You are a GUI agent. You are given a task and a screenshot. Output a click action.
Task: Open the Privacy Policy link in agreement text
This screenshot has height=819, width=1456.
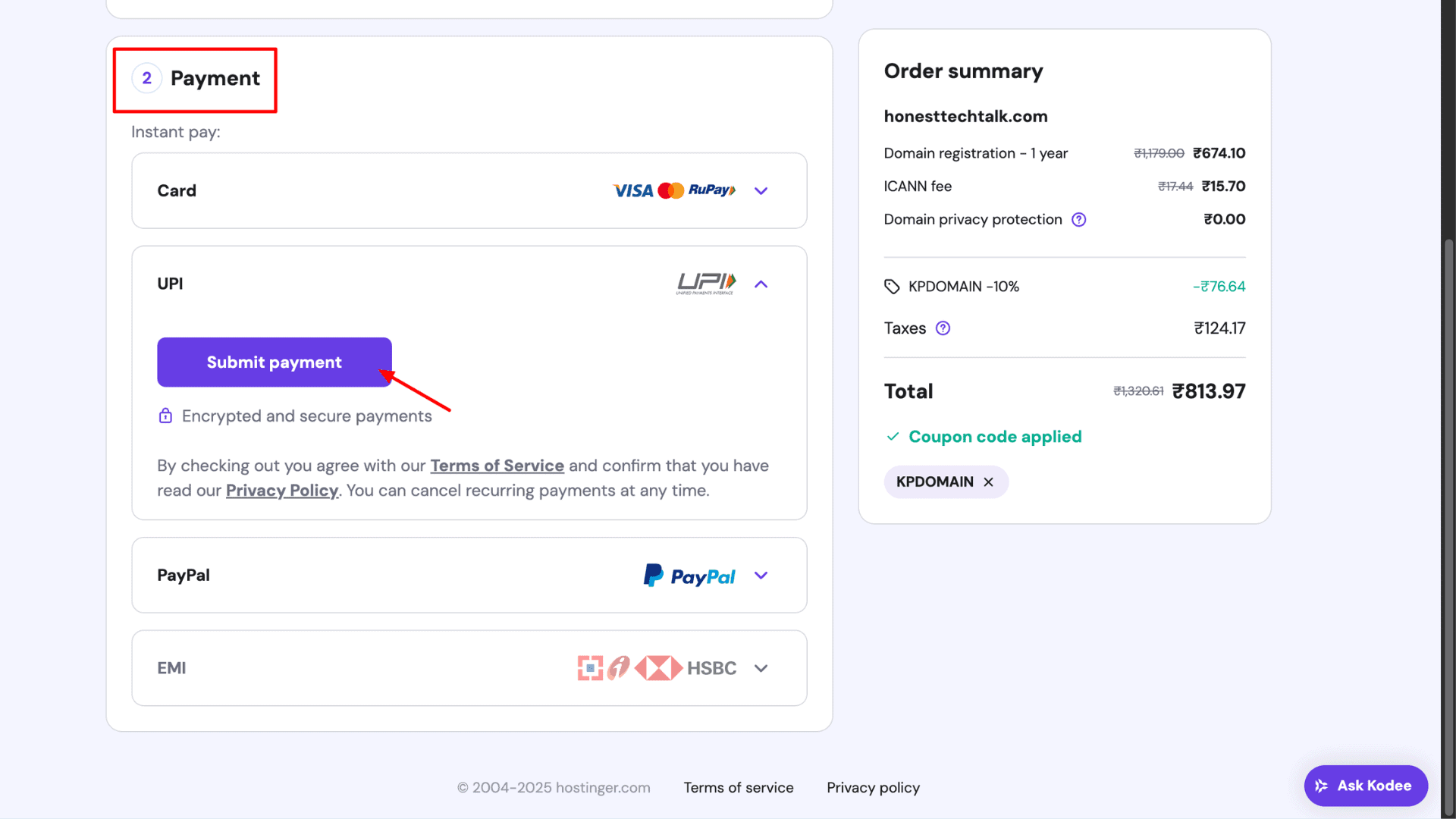[281, 491]
